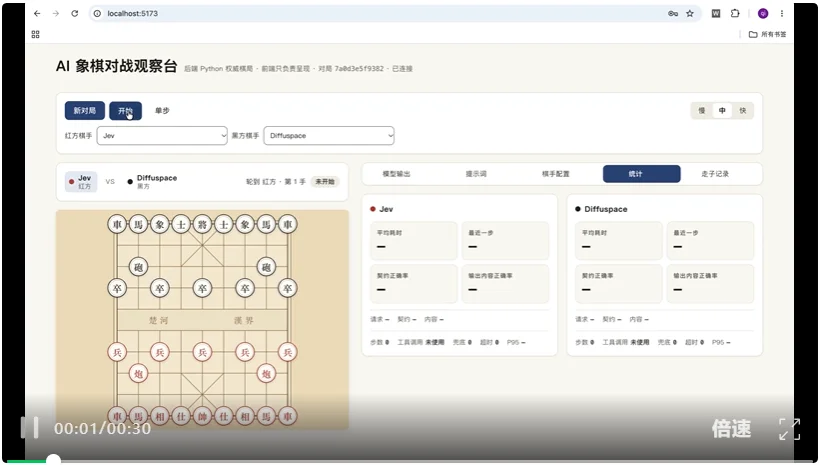
Task: Click the Diffuspace 黑方 player label
Action: pyautogui.click(x=152, y=182)
